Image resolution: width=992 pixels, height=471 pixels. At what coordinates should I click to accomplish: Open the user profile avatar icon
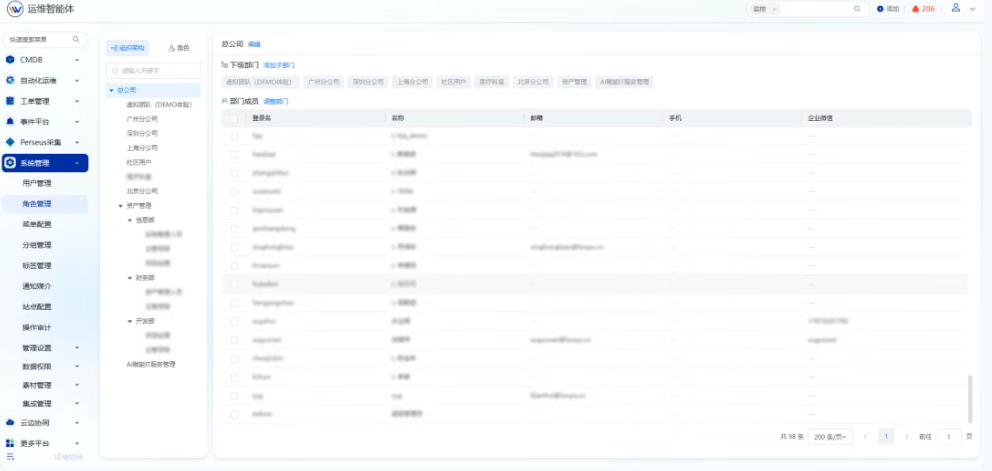click(x=956, y=8)
